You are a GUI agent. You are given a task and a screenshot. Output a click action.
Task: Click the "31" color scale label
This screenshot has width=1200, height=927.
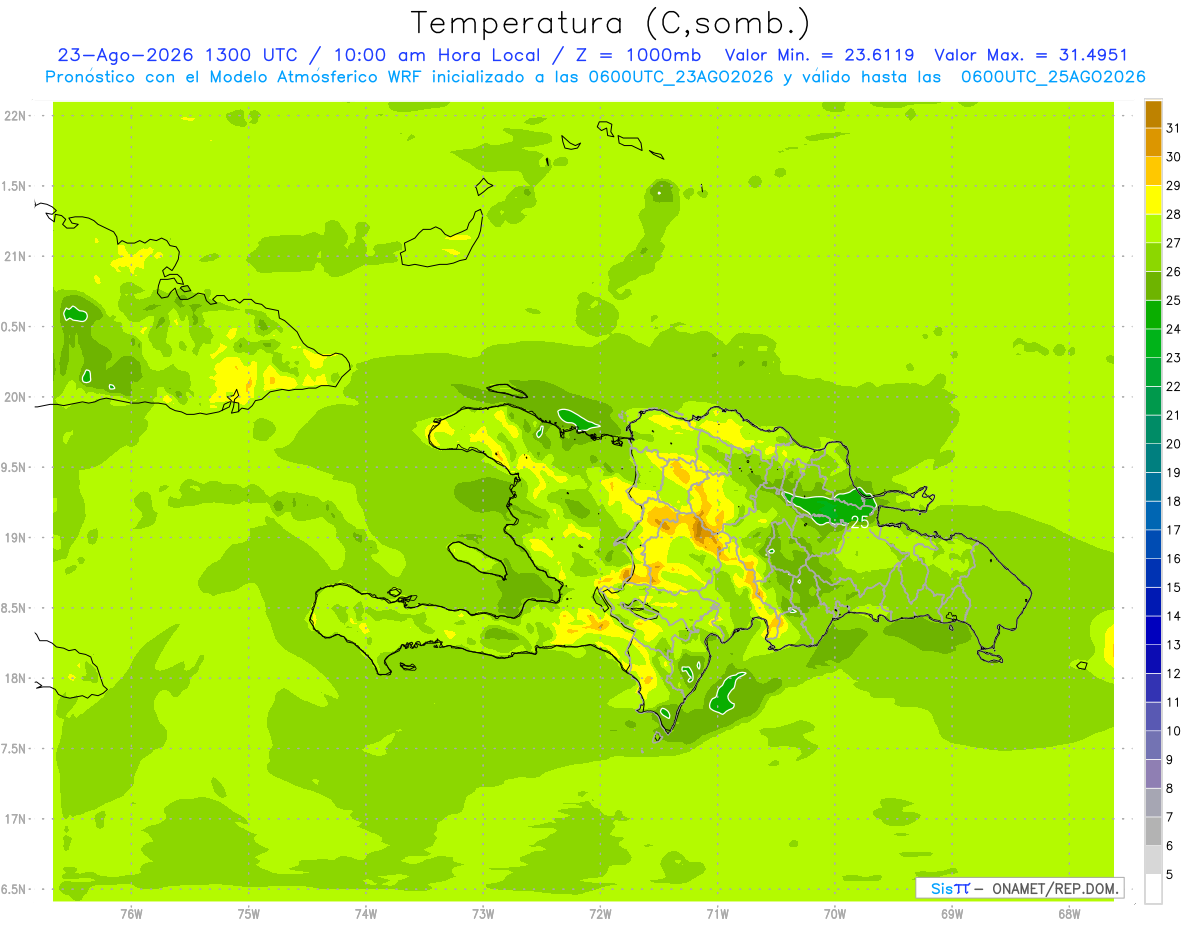click(x=1174, y=128)
